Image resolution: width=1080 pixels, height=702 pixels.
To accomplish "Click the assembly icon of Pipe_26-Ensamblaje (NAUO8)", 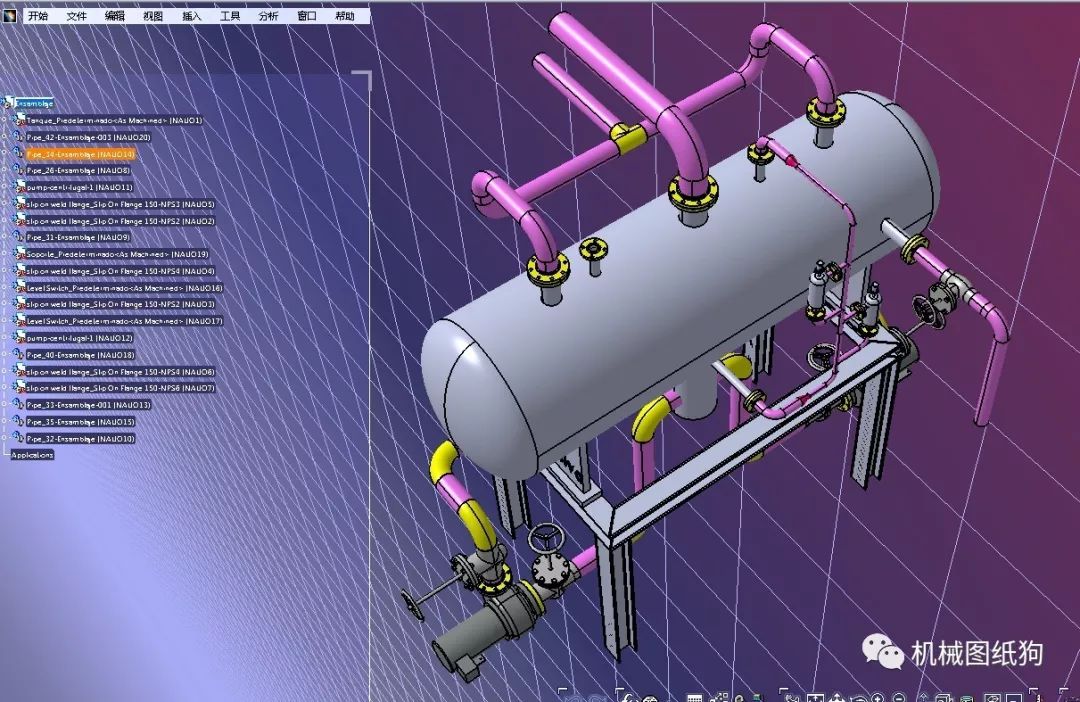I will pos(19,171).
